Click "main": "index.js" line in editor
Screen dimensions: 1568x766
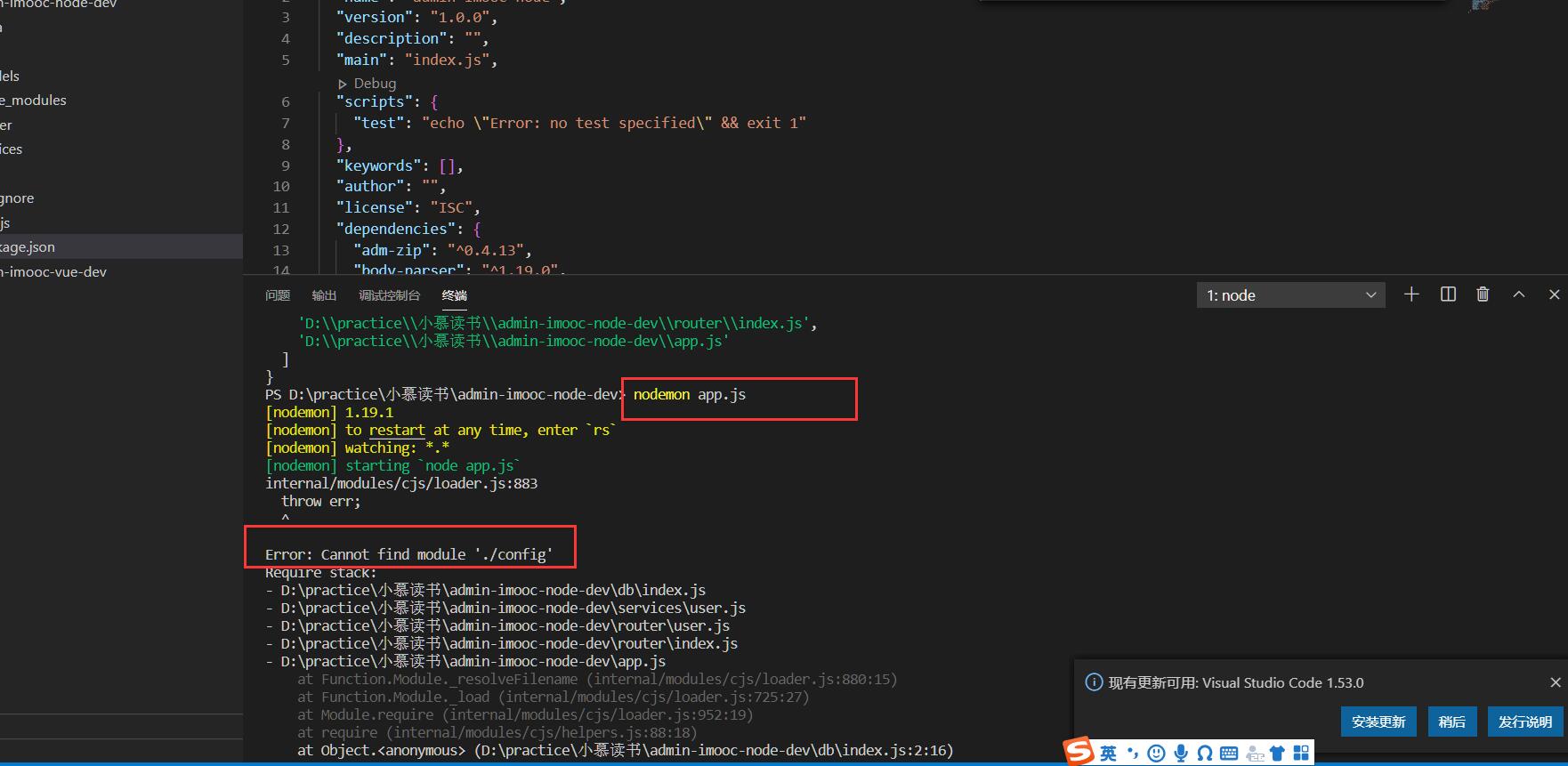(x=416, y=60)
